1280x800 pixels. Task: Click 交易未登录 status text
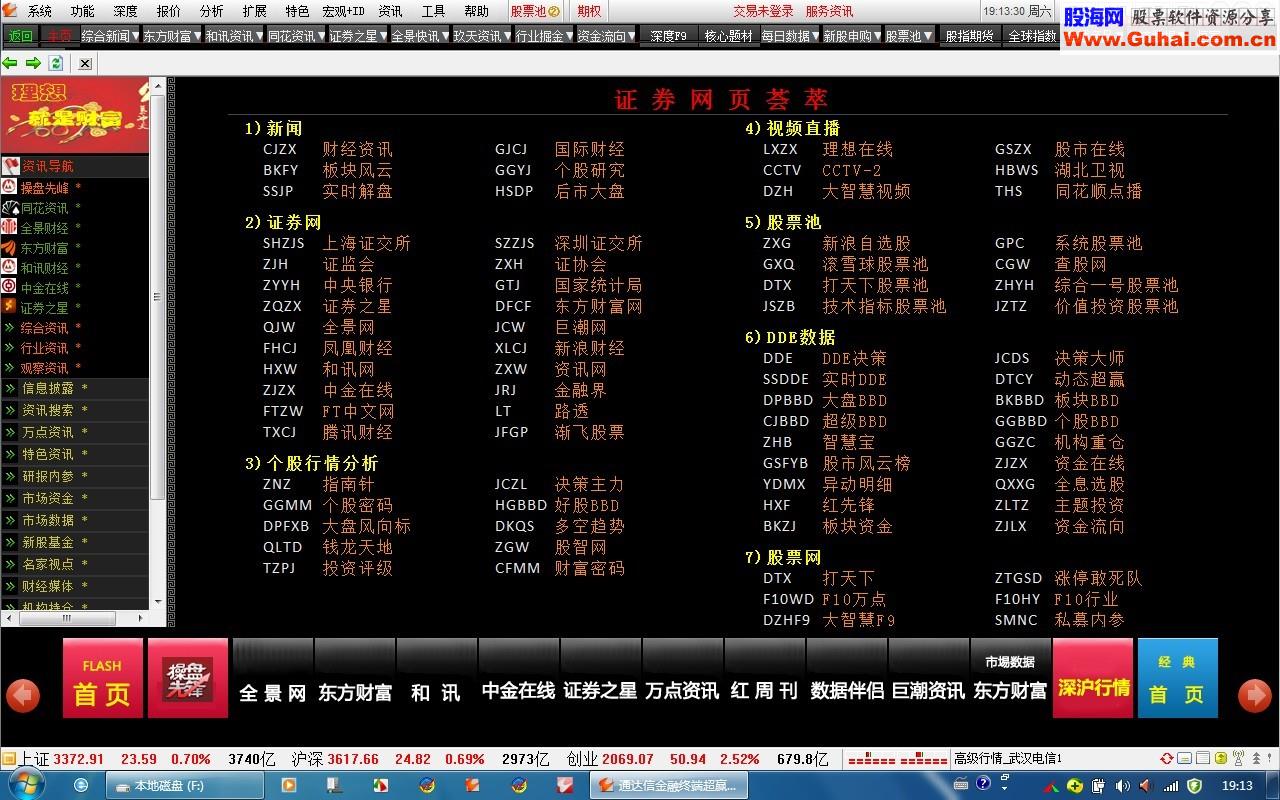pyautogui.click(x=763, y=11)
